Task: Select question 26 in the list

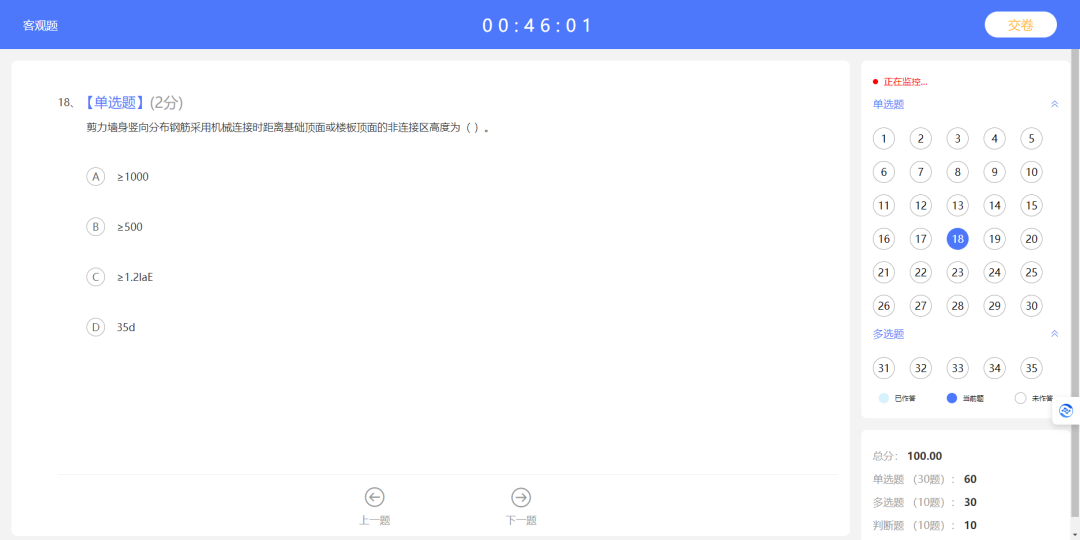Action: (884, 306)
